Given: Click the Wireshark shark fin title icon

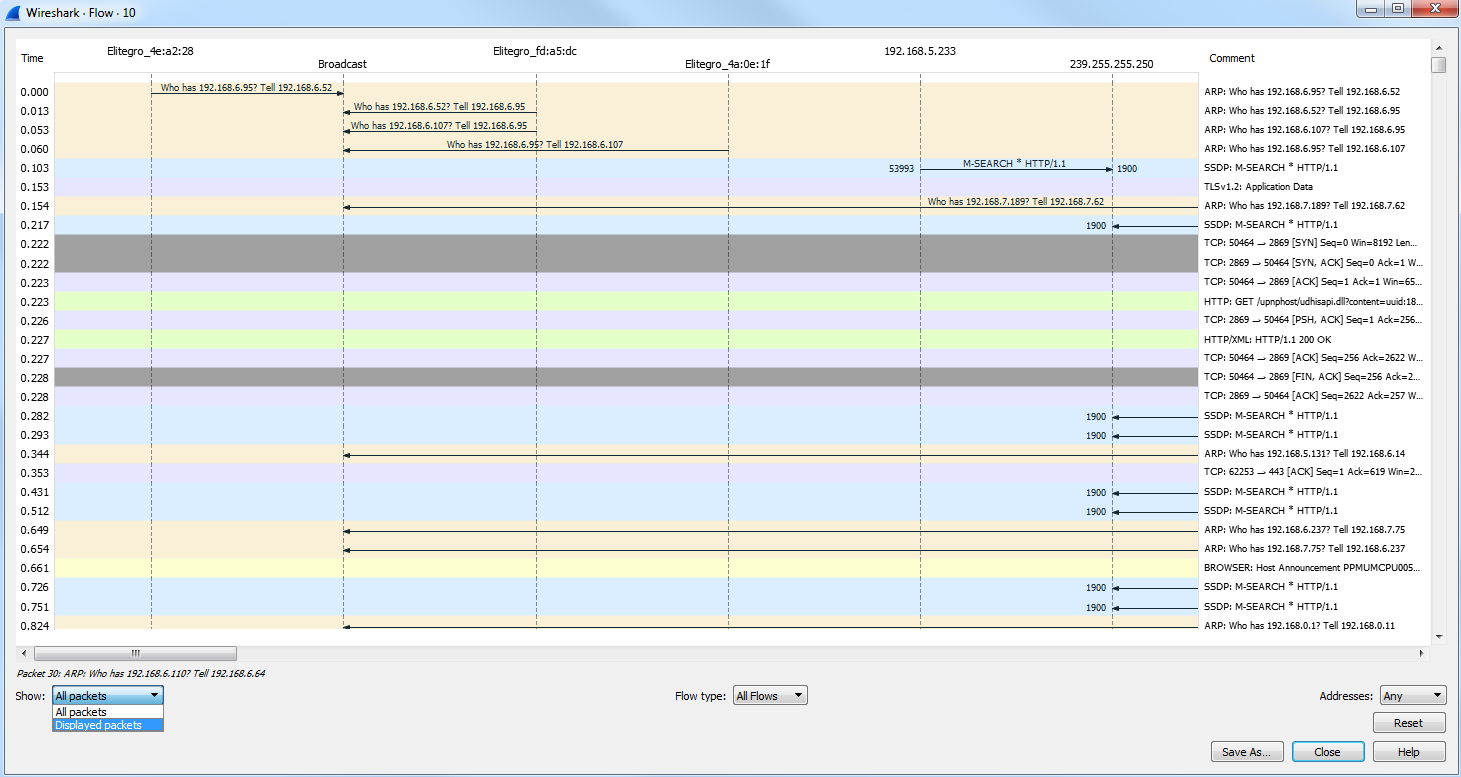Looking at the screenshot, I should coord(13,12).
